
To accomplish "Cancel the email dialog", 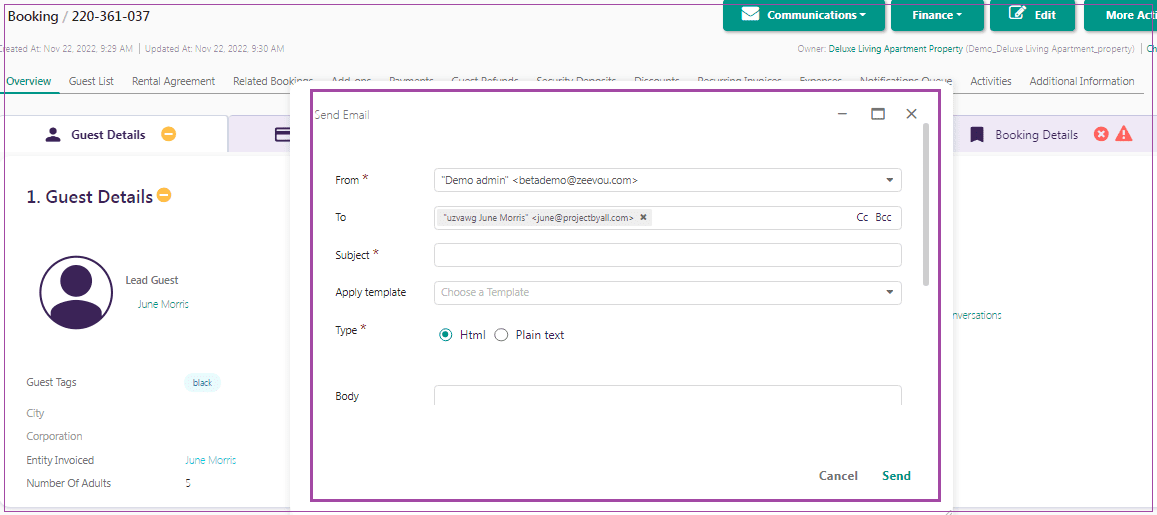I will click(838, 476).
